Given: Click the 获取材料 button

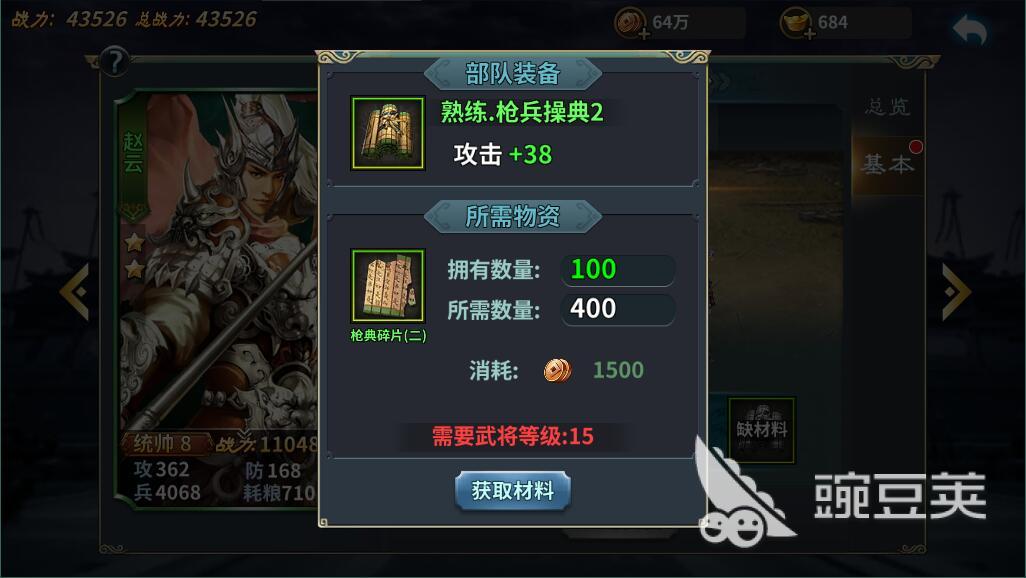Looking at the screenshot, I should 512,490.
